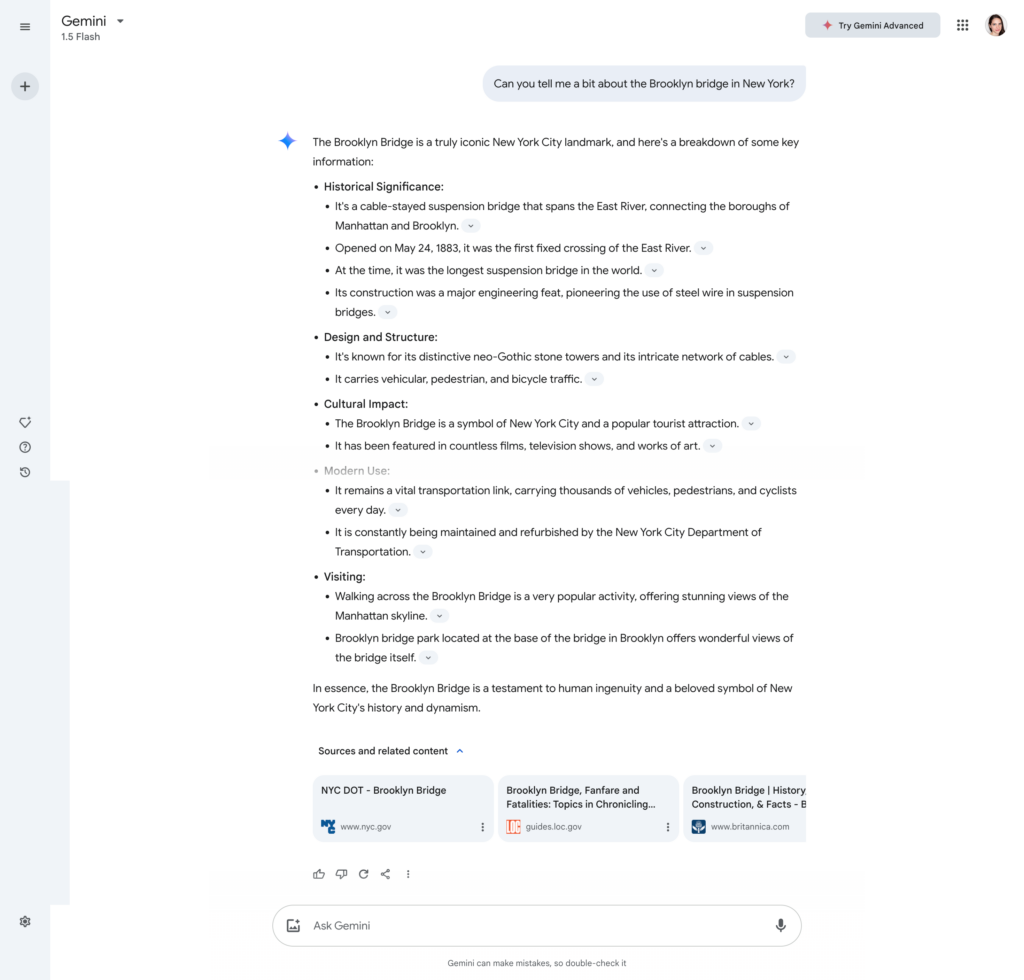Click the Ask Gemini prompt field

pos(537,925)
